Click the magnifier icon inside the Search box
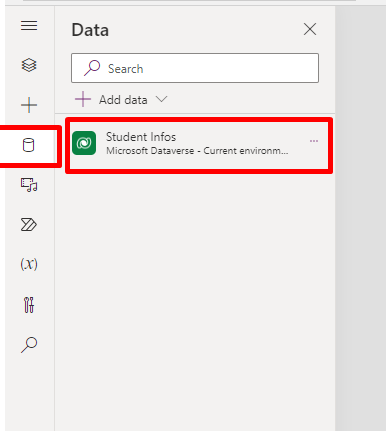This screenshot has width=386, height=431. pyautogui.click(x=92, y=68)
